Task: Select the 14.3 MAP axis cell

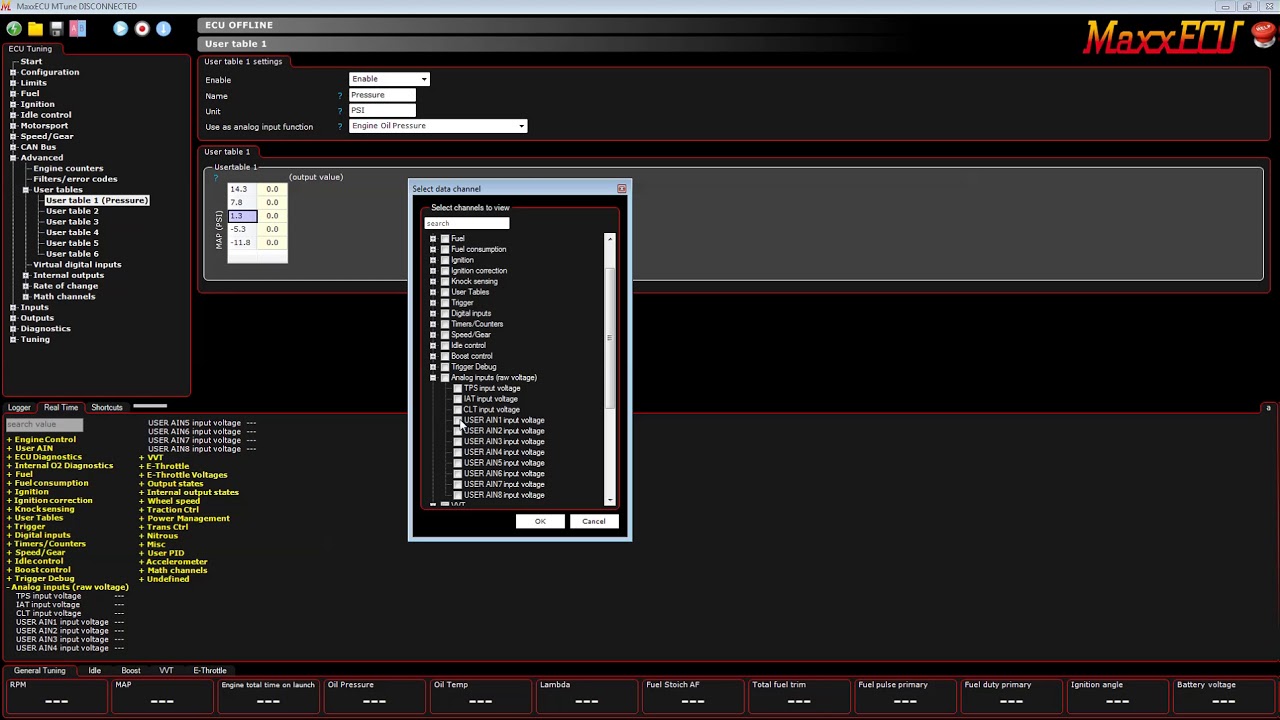Action: tap(242, 189)
